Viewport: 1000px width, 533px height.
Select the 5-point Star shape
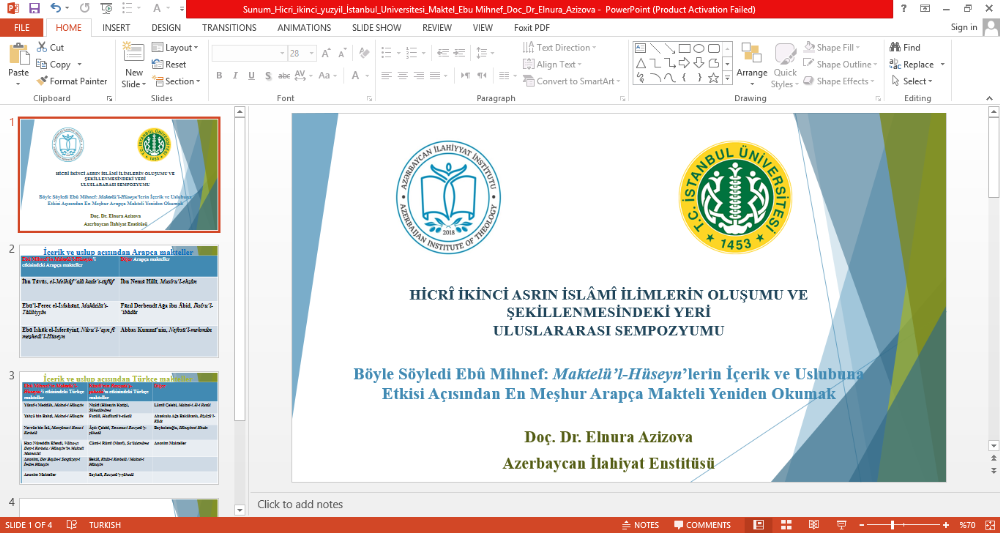click(x=714, y=78)
